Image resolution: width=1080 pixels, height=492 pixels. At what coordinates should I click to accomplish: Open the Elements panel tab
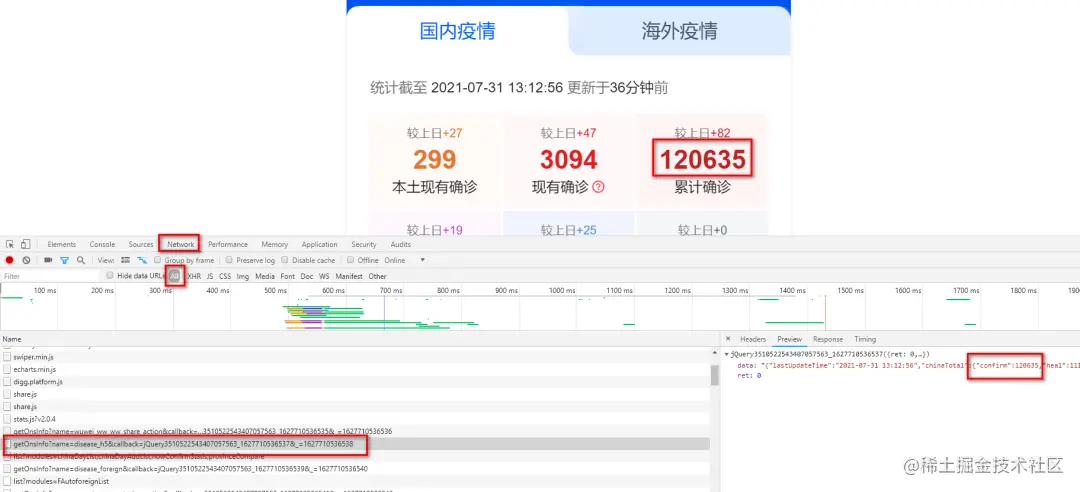point(61,245)
